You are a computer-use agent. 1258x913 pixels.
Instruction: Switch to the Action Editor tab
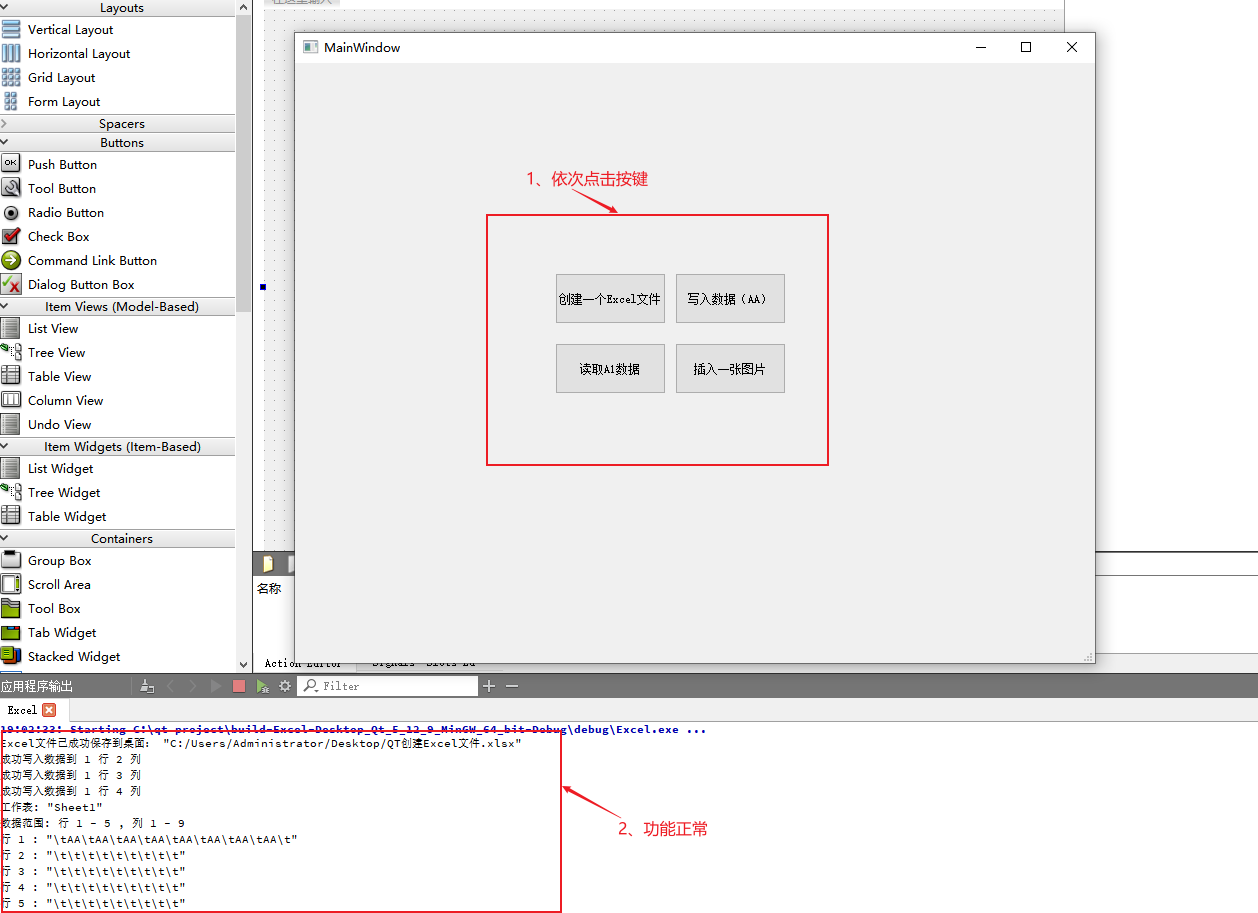coord(303,661)
